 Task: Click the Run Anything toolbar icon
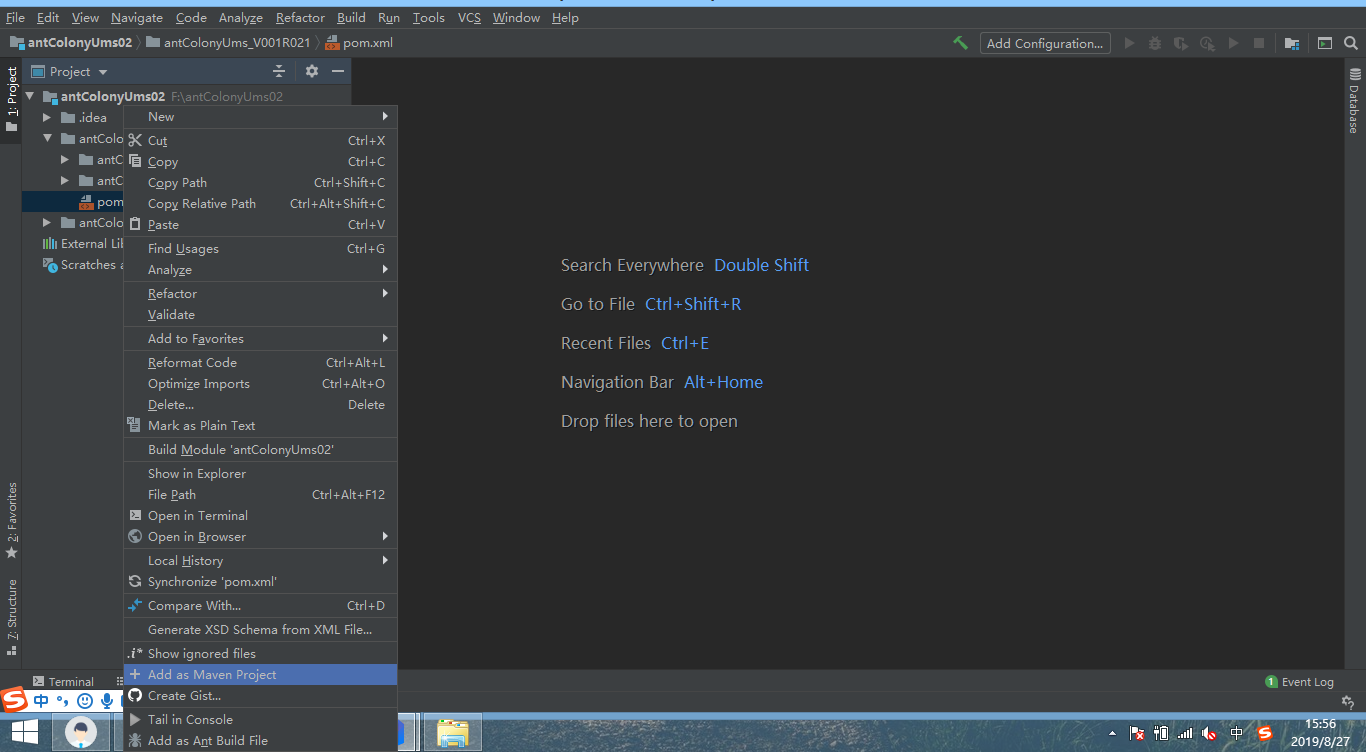click(1325, 43)
